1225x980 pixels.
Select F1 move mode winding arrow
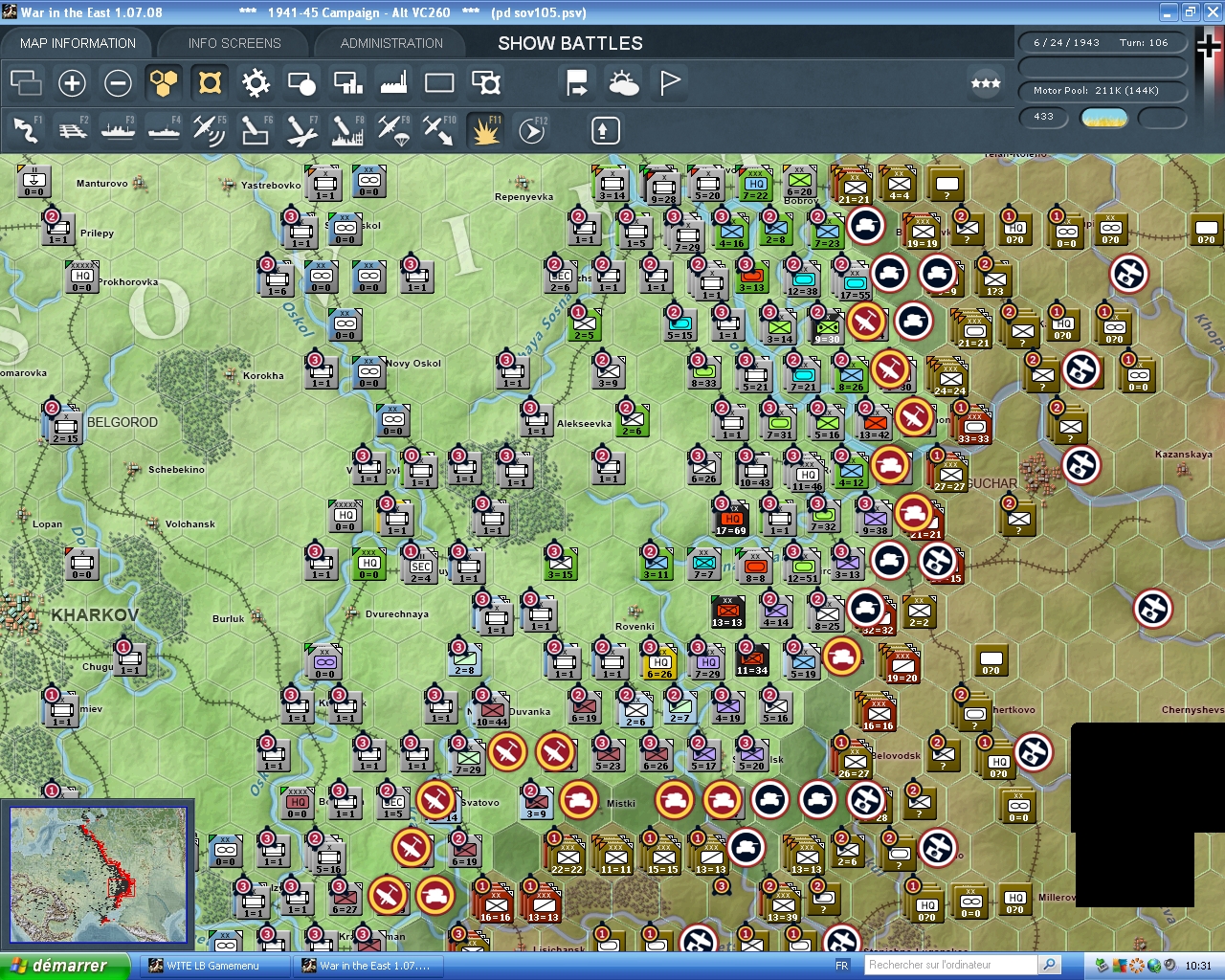click(x=26, y=129)
